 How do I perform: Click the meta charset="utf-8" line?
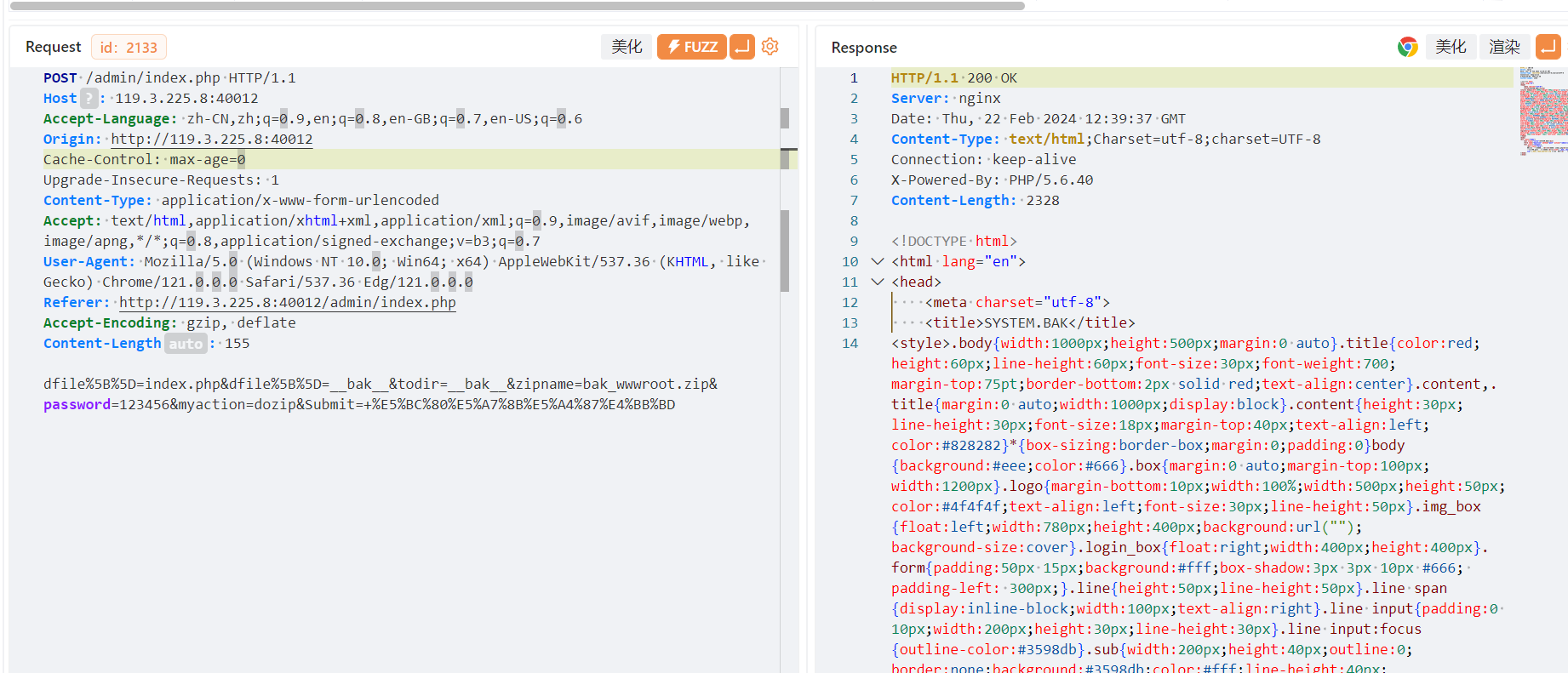coord(1017,302)
